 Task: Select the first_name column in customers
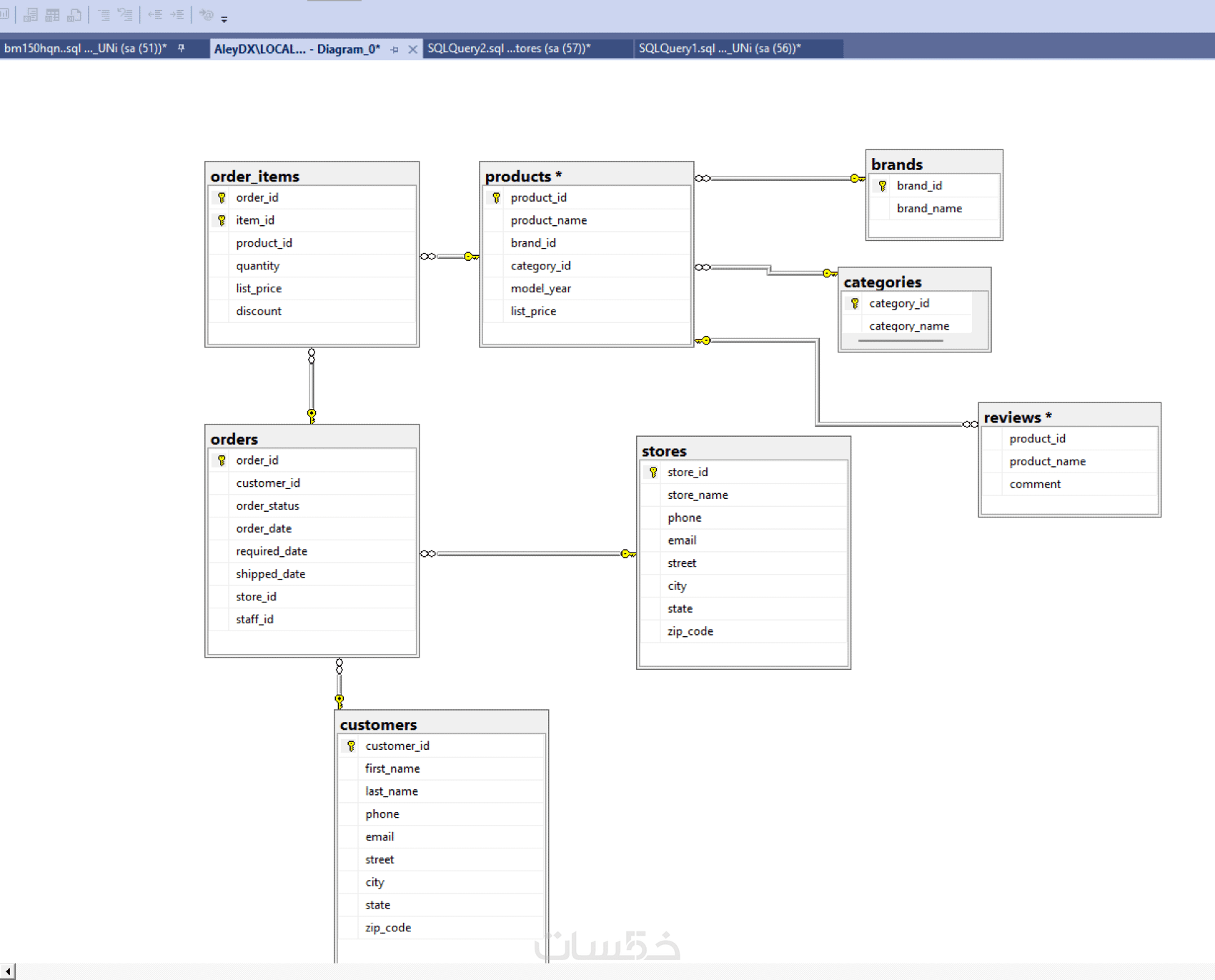tap(442, 768)
